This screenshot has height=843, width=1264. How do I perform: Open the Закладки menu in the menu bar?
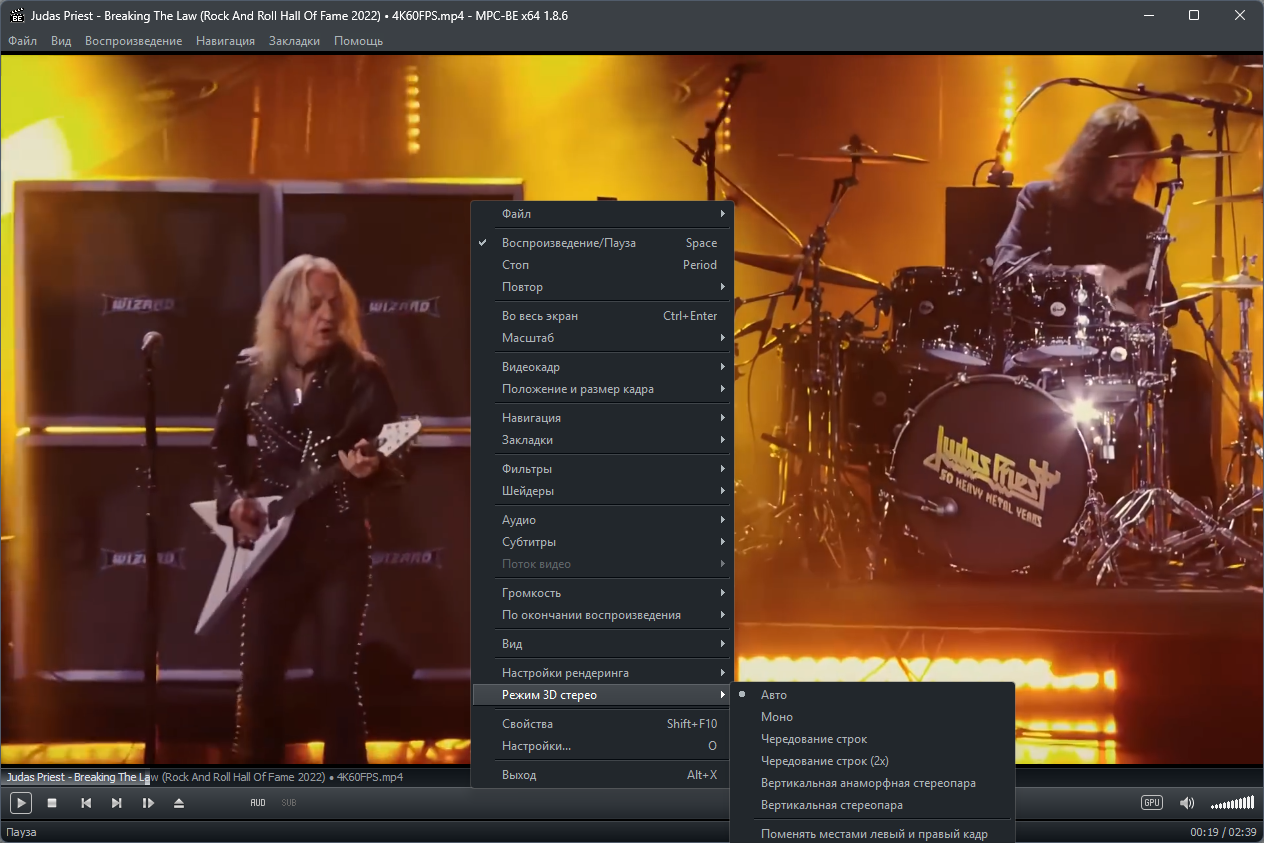(x=295, y=41)
